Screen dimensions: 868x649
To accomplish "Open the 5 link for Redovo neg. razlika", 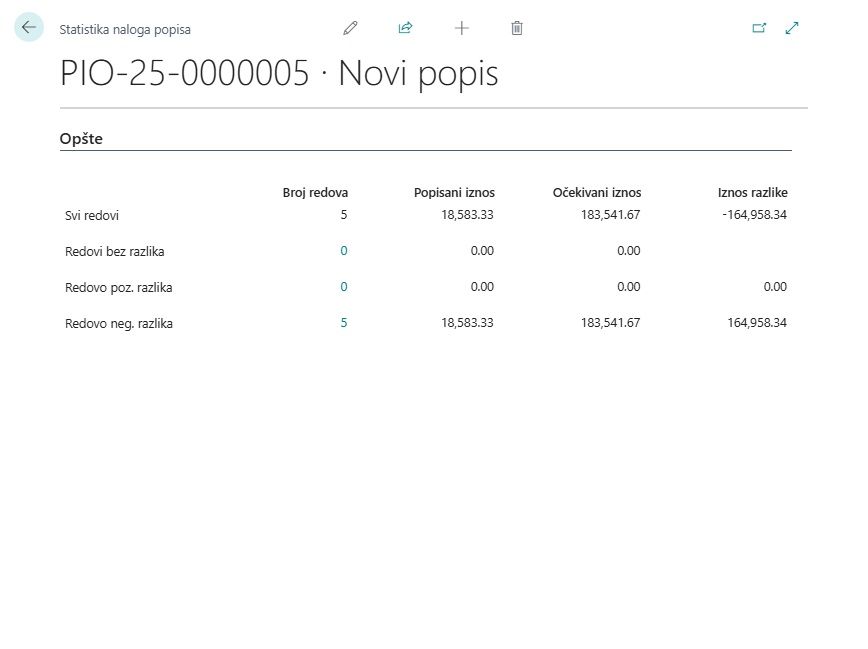I will [344, 323].
